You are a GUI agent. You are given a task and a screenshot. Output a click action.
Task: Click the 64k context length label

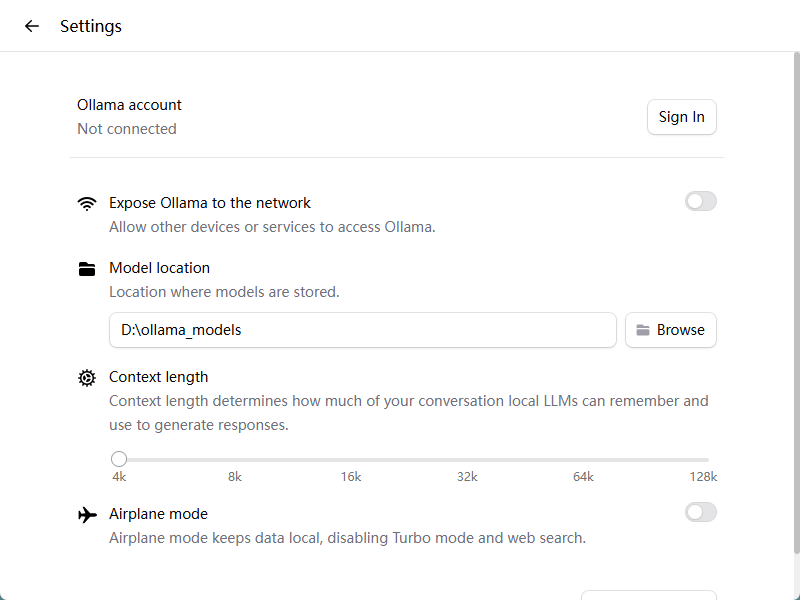point(583,477)
